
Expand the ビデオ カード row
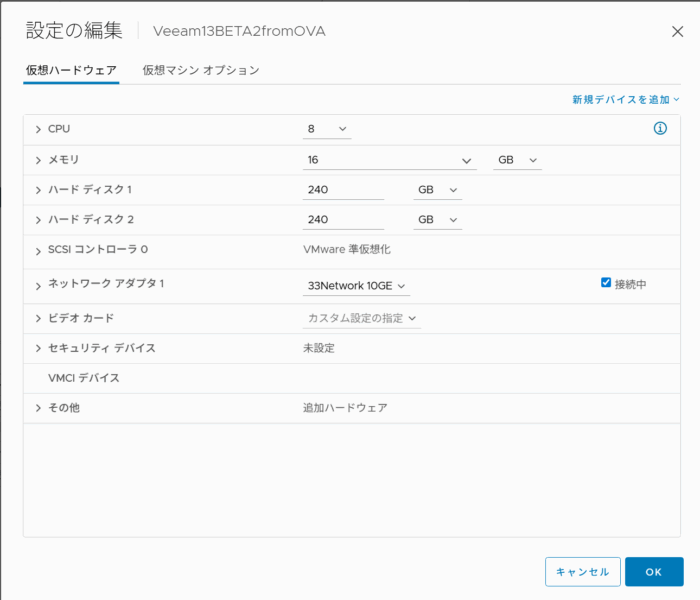(38, 318)
